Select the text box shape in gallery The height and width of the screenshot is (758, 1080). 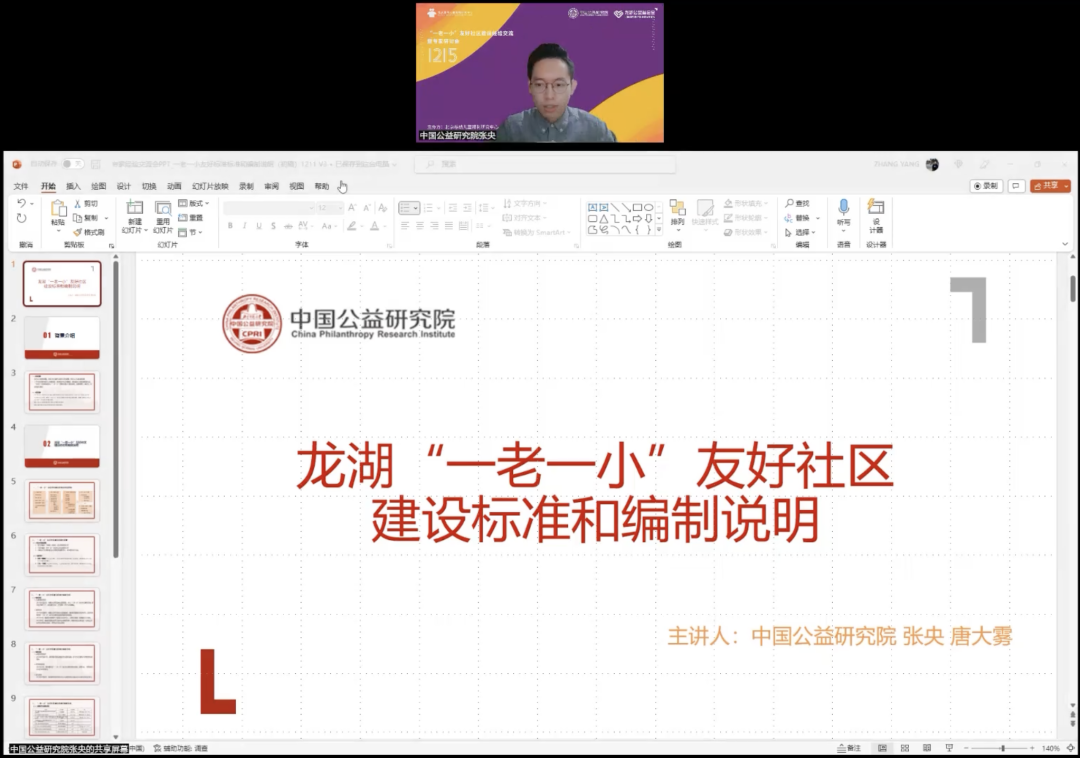592,207
